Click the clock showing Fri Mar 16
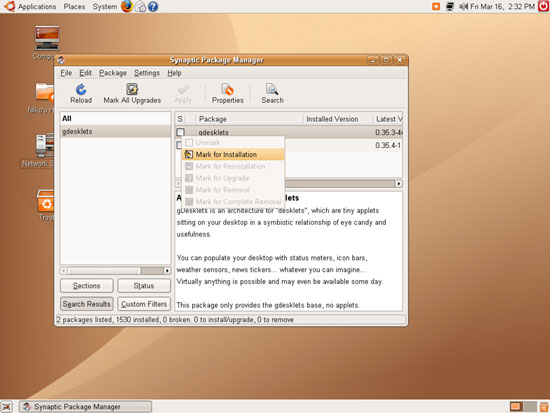Screen dimensions: 550x413 click(x=502, y=6)
